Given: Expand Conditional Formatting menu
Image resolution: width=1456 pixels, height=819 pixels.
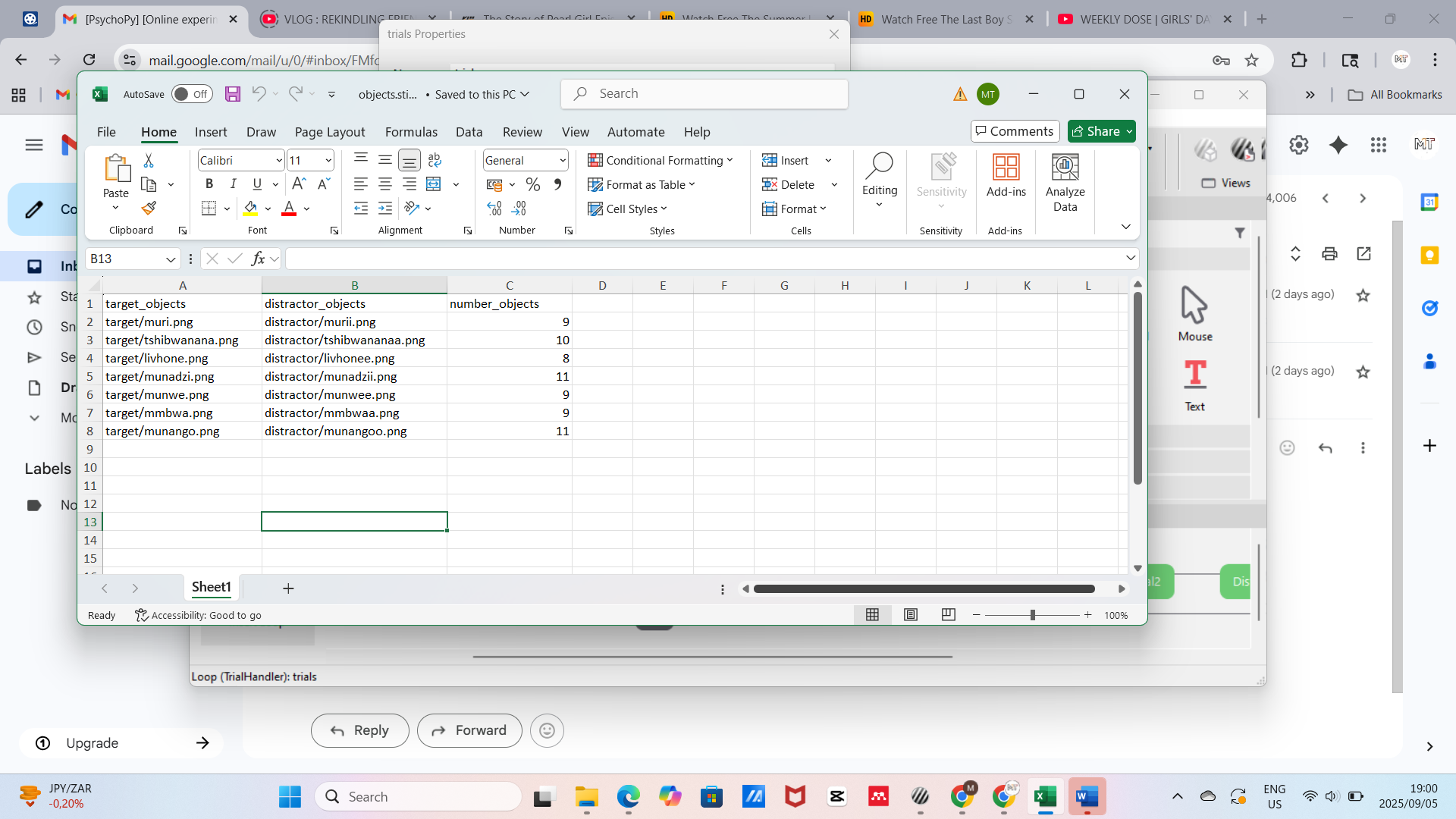Looking at the screenshot, I should 661,161.
